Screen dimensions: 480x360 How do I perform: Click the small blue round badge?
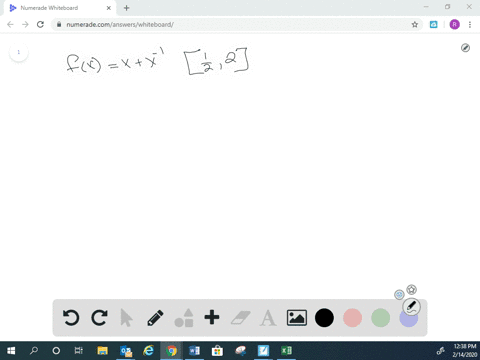click(399, 294)
